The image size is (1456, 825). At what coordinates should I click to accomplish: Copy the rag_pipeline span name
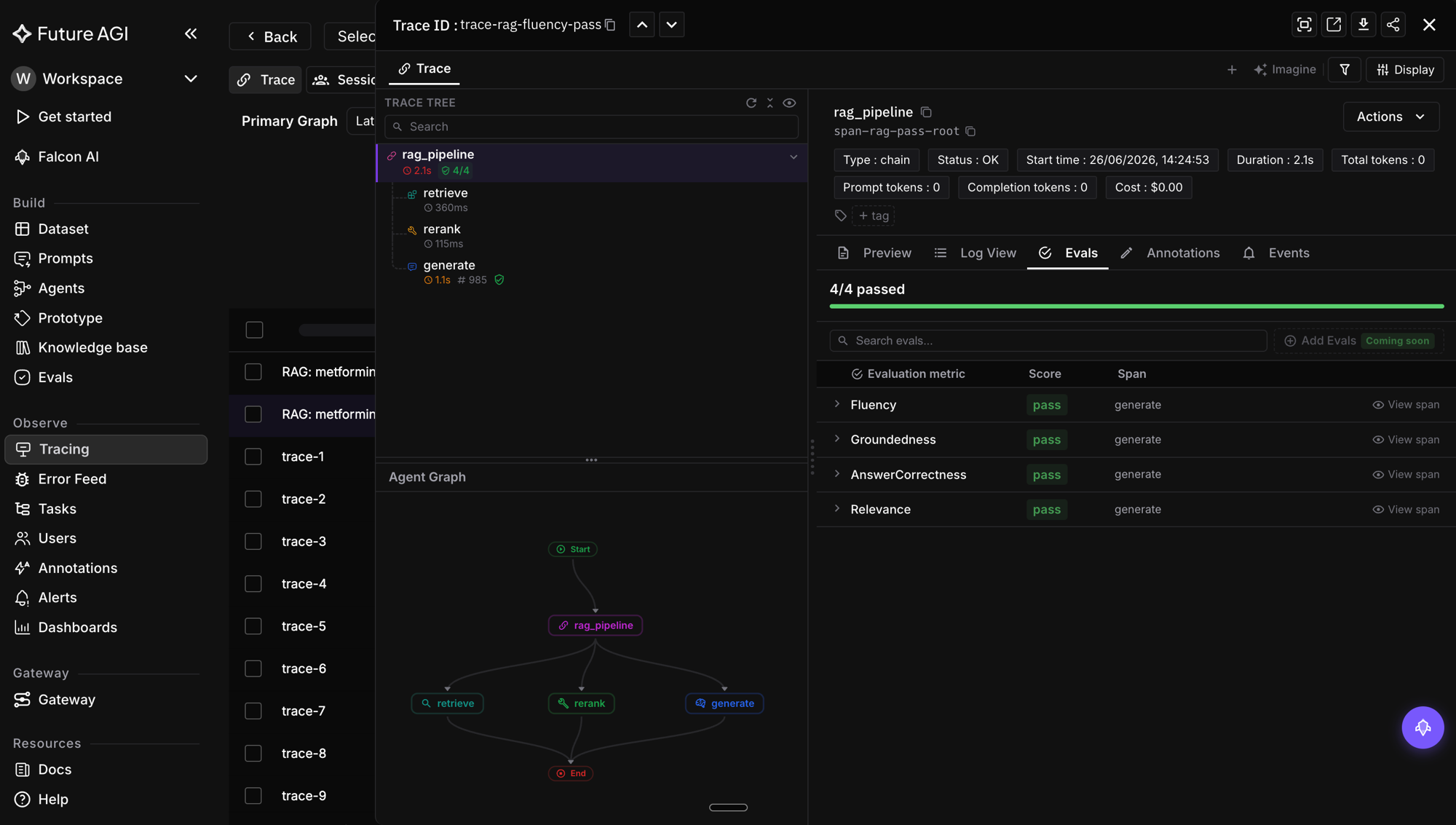[x=926, y=112]
